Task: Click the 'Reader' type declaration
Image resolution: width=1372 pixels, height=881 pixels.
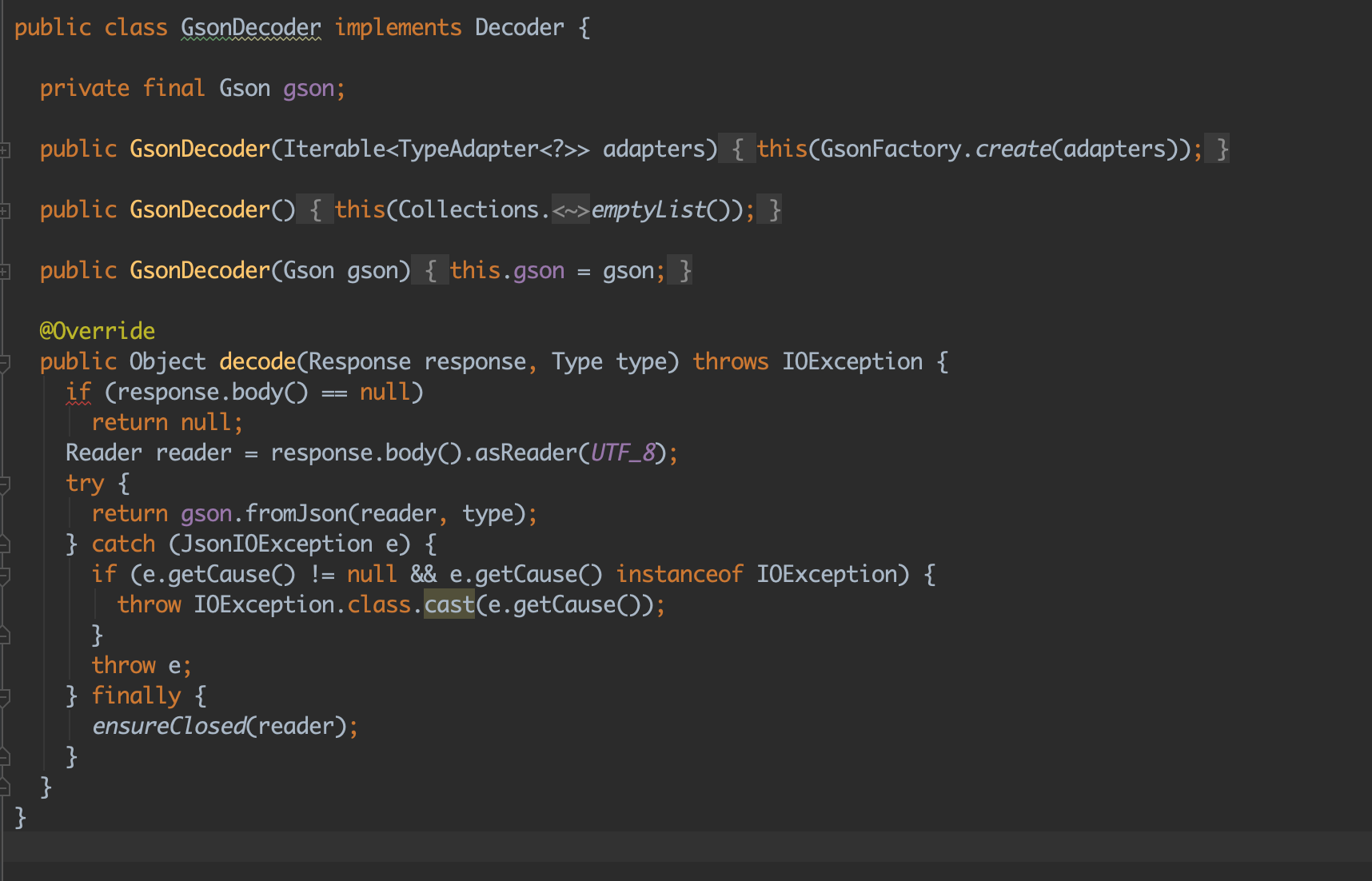Action: tap(104, 453)
